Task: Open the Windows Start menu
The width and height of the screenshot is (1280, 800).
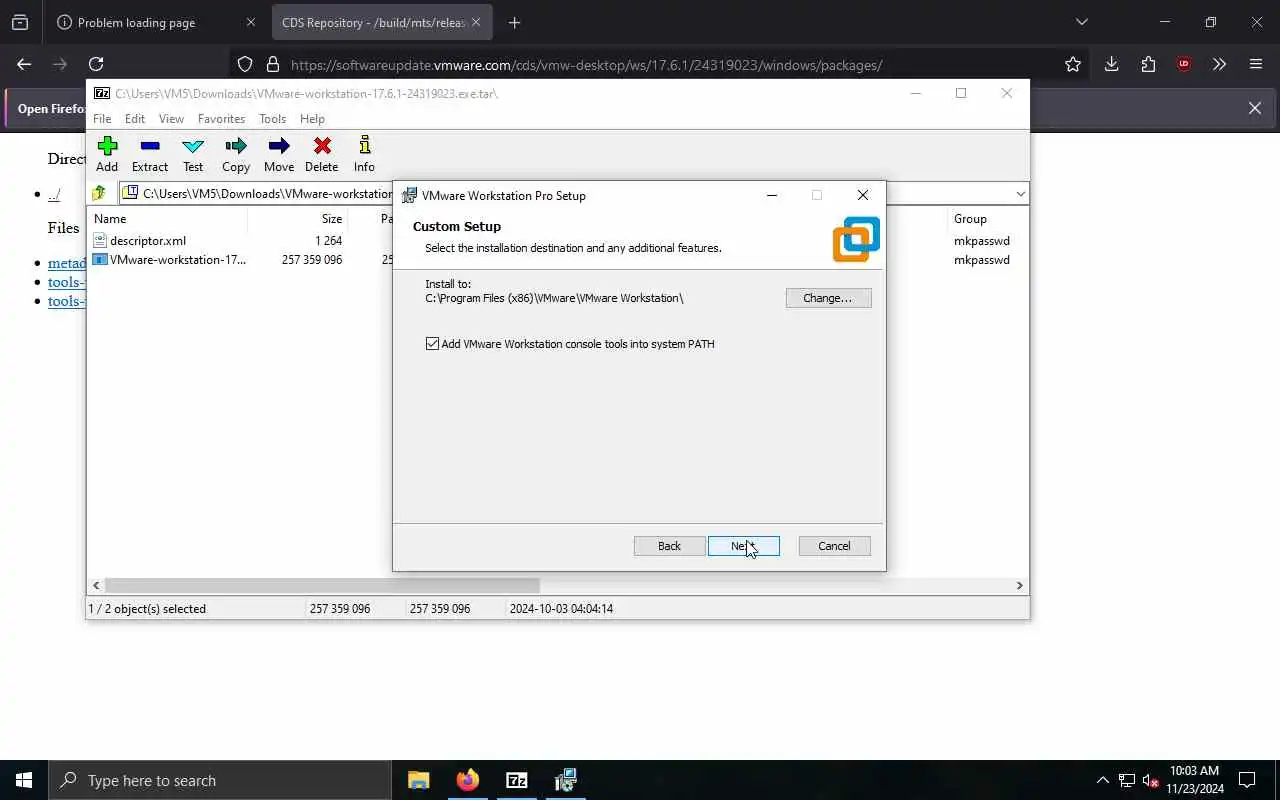Action: (x=24, y=780)
